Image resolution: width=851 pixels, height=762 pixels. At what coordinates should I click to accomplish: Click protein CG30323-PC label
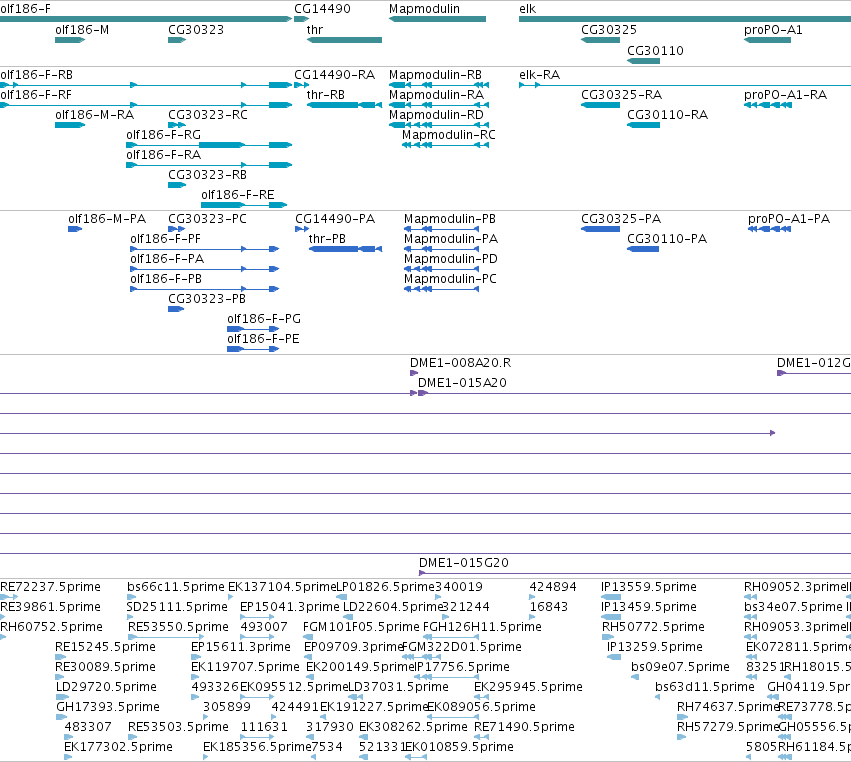pos(207,219)
